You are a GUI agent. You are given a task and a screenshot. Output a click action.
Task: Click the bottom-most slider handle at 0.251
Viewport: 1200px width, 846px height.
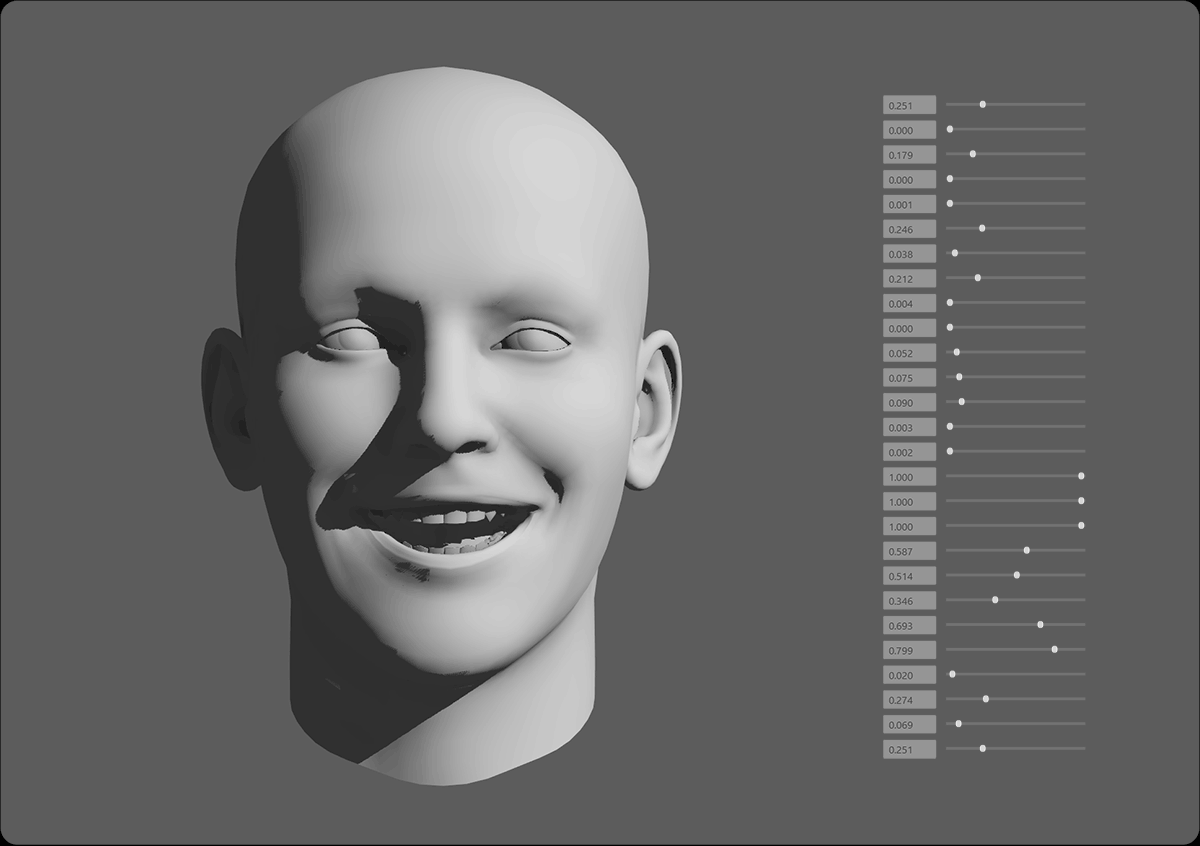(x=983, y=748)
